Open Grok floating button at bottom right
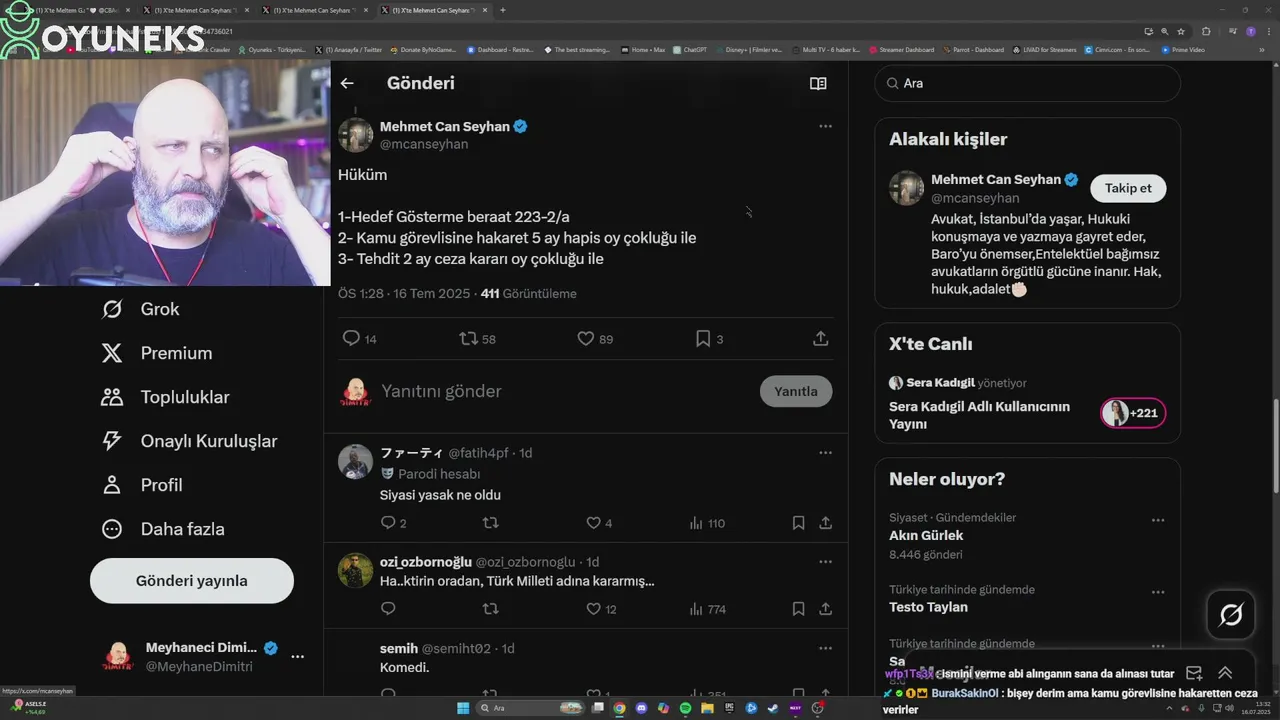 pos(1231,615)
